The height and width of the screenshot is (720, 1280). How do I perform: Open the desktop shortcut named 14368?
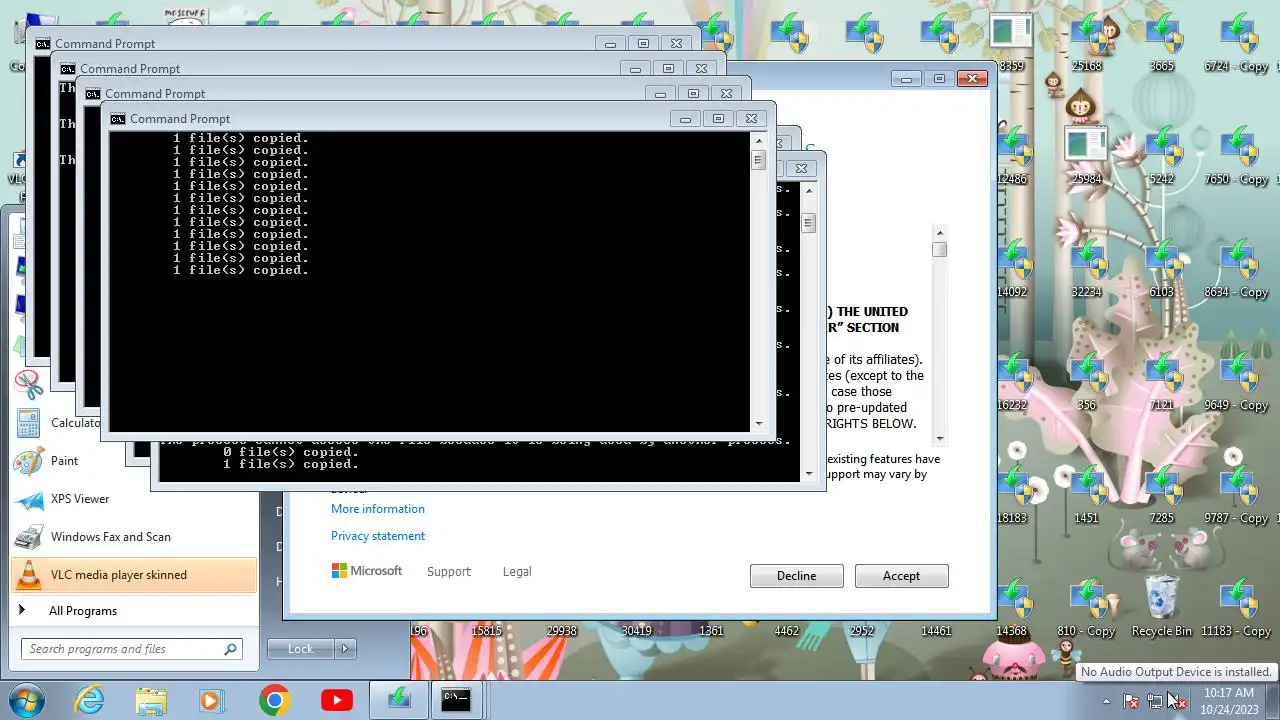click(x=1012, y=607)
